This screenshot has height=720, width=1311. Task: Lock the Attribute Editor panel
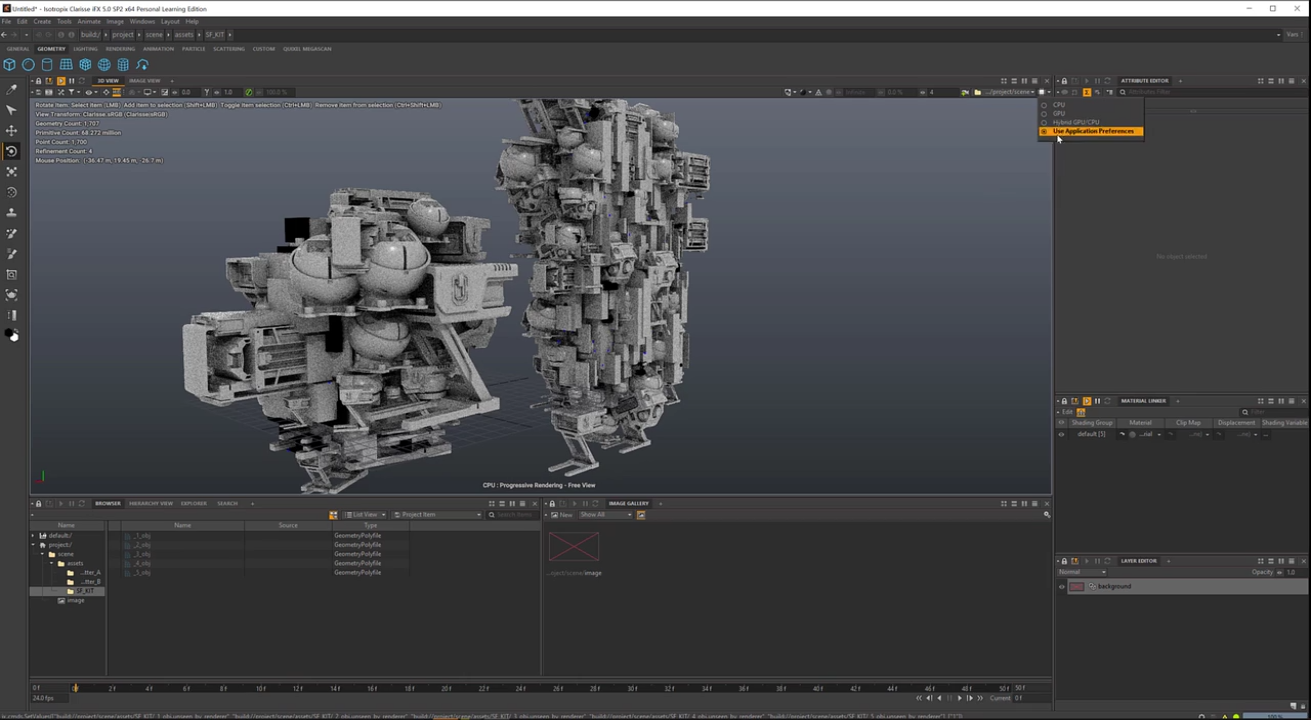pos(1064,81)
